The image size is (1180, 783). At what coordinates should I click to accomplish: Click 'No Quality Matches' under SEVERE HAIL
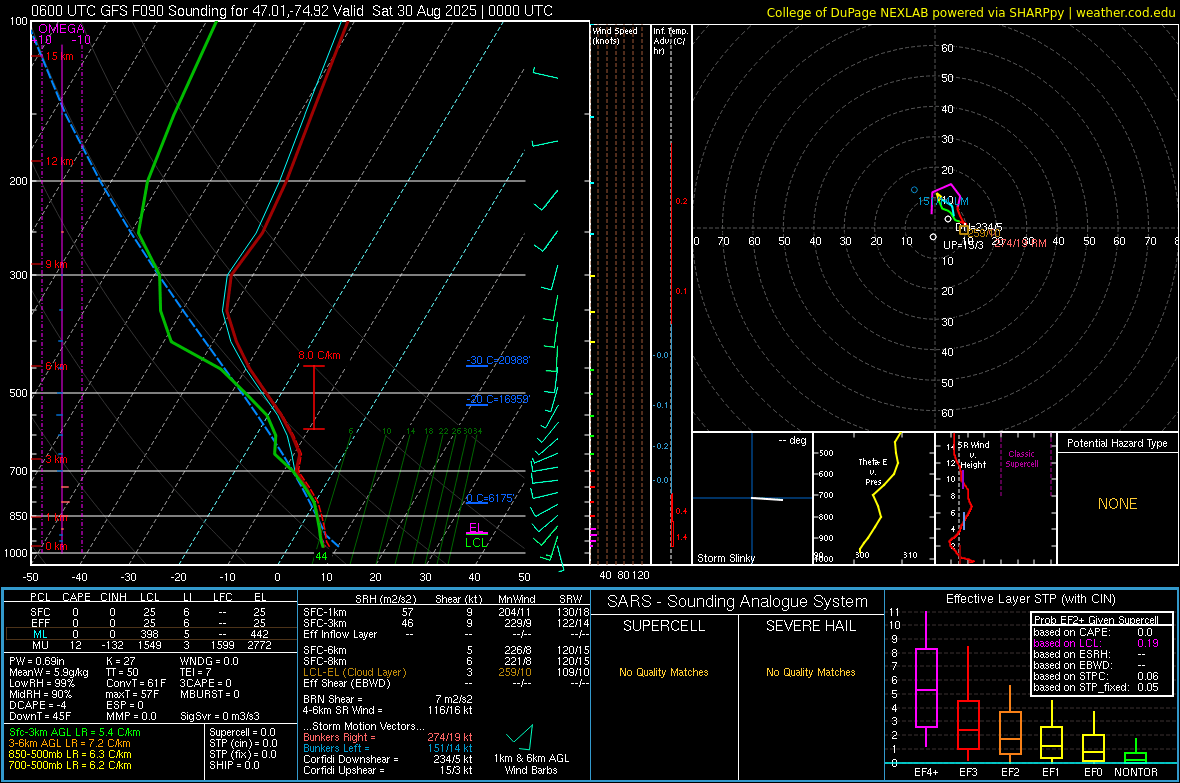tap(810, 672)
